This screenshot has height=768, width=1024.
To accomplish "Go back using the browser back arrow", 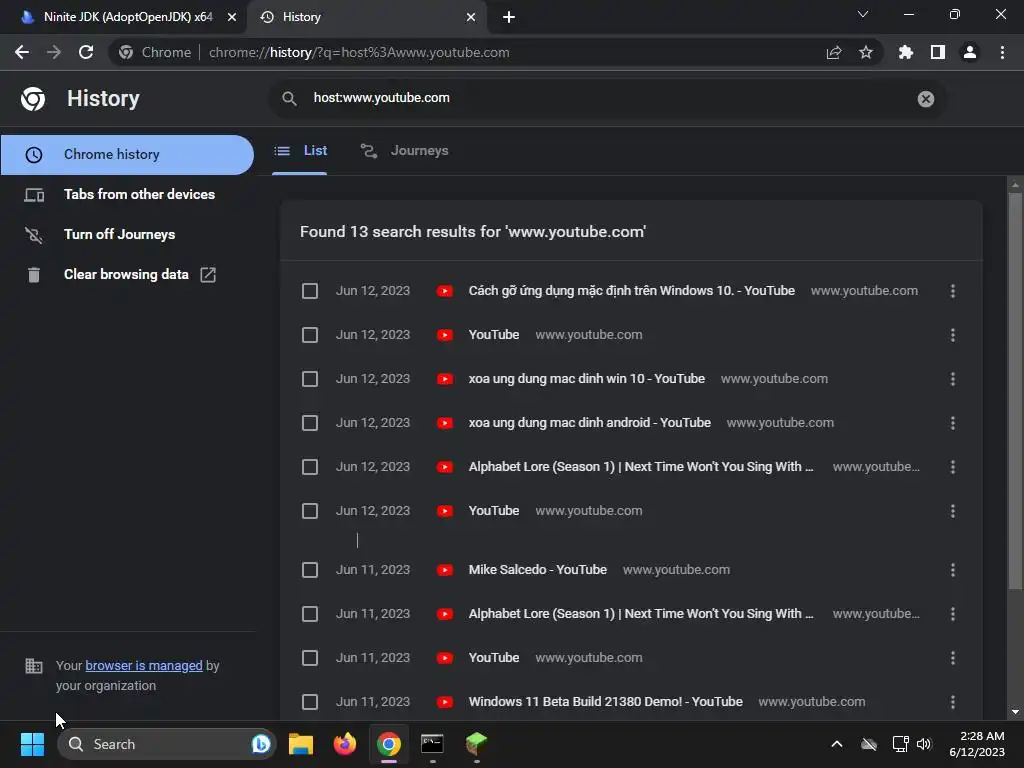I will tap(22, 52).
